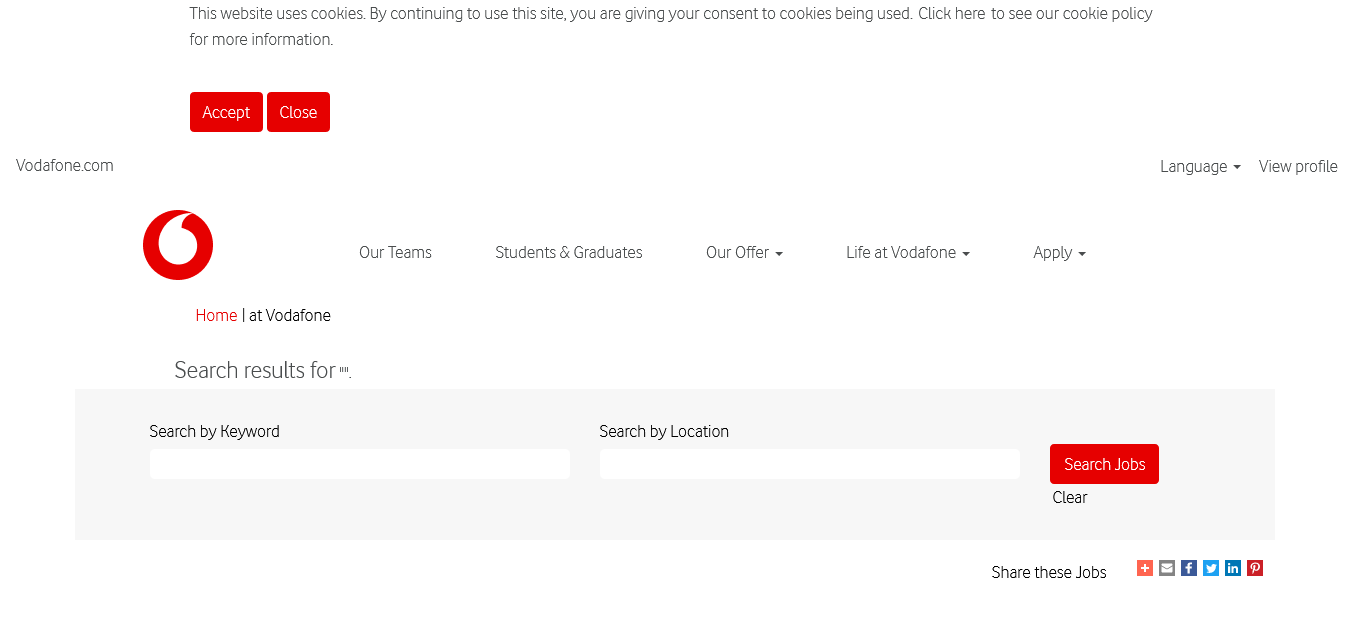Accept the cookie policy
Image resolution: width=1366 pixels, height=643 pixels.
pos(226,112)
